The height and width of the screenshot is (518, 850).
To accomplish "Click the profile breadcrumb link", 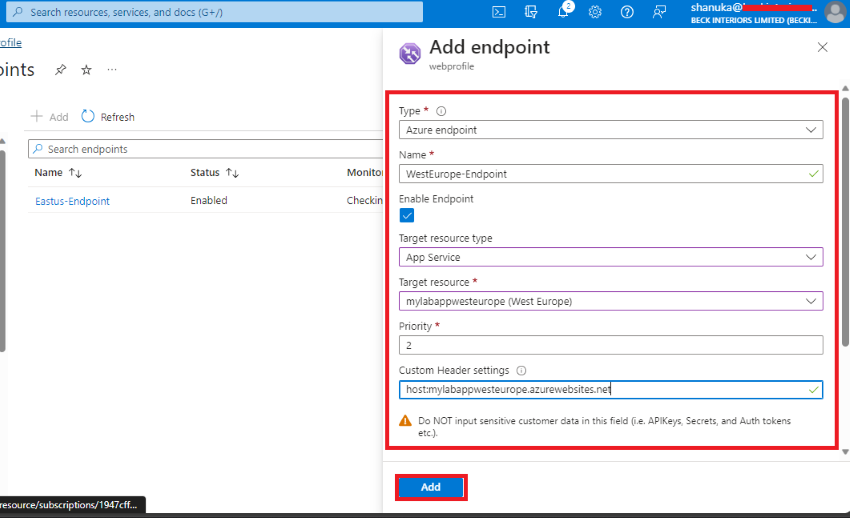I will pos(11,42).
